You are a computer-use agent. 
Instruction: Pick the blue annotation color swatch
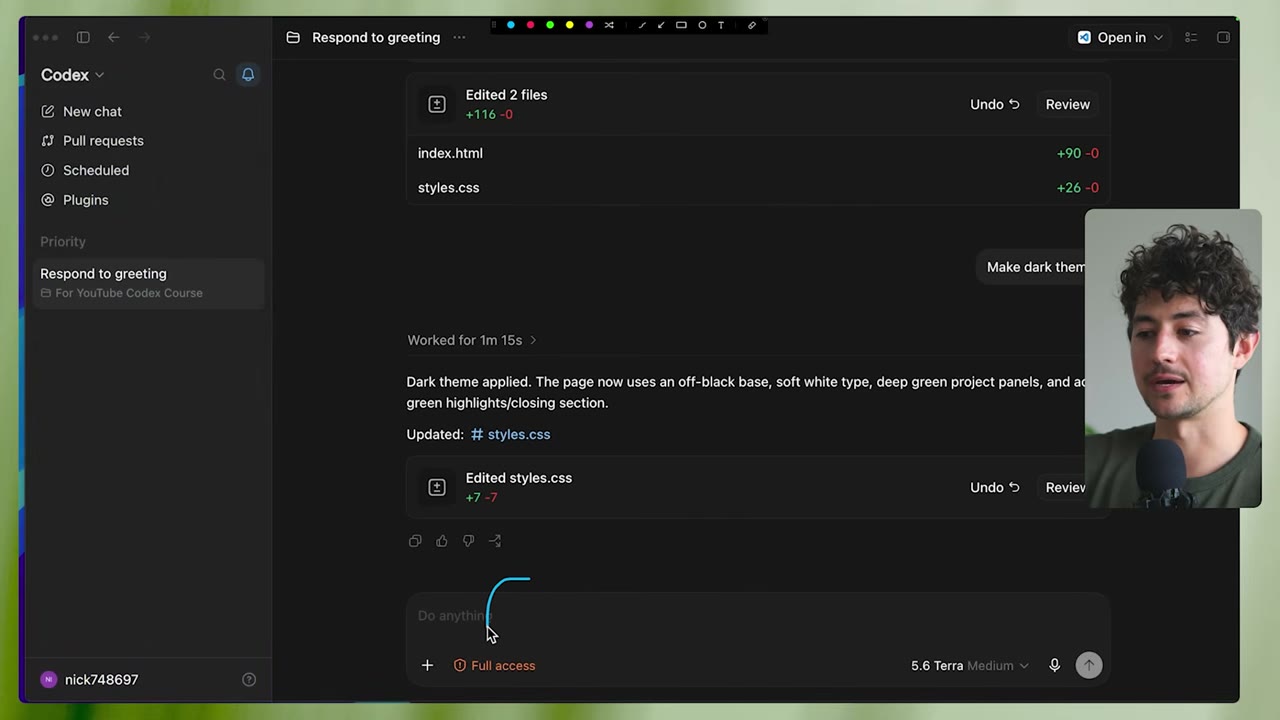pos(511,25)
